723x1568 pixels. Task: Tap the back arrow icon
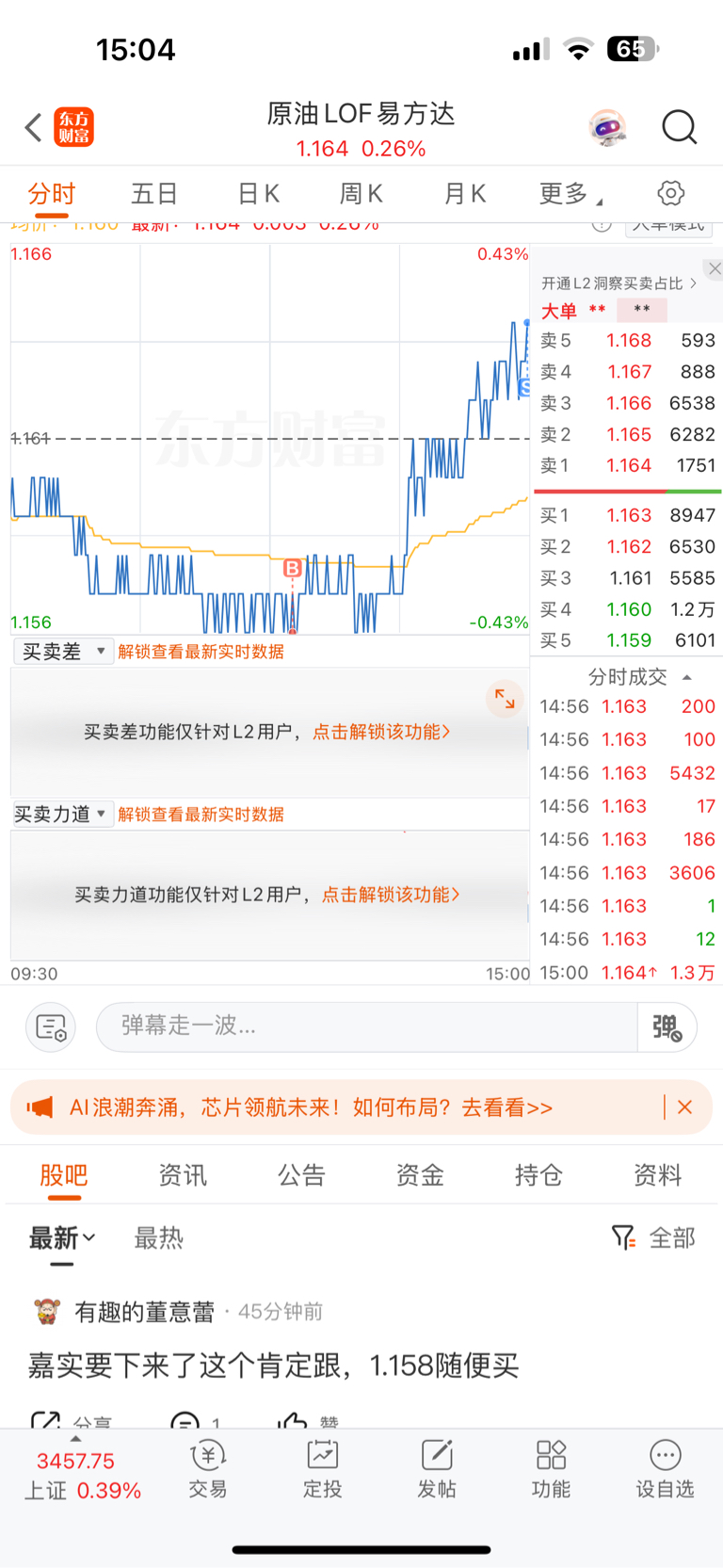34,127
